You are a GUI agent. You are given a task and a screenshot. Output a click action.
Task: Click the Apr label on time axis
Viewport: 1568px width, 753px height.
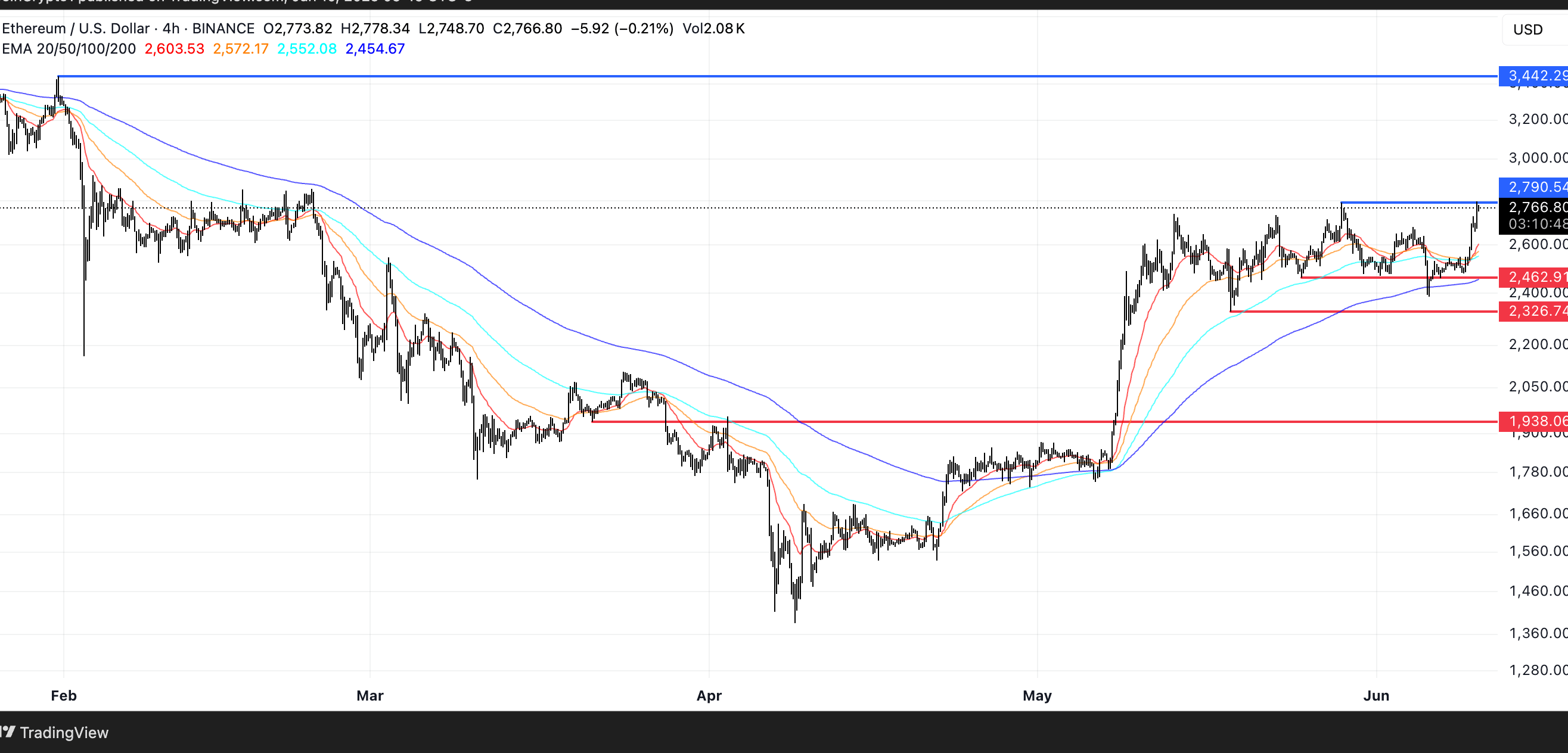[709, 695]
